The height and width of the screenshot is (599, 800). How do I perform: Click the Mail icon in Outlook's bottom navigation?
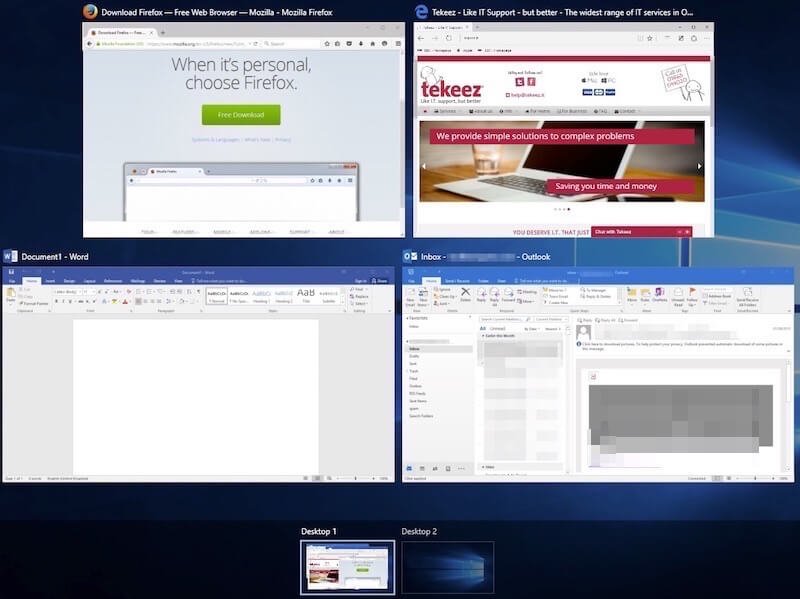409,468
